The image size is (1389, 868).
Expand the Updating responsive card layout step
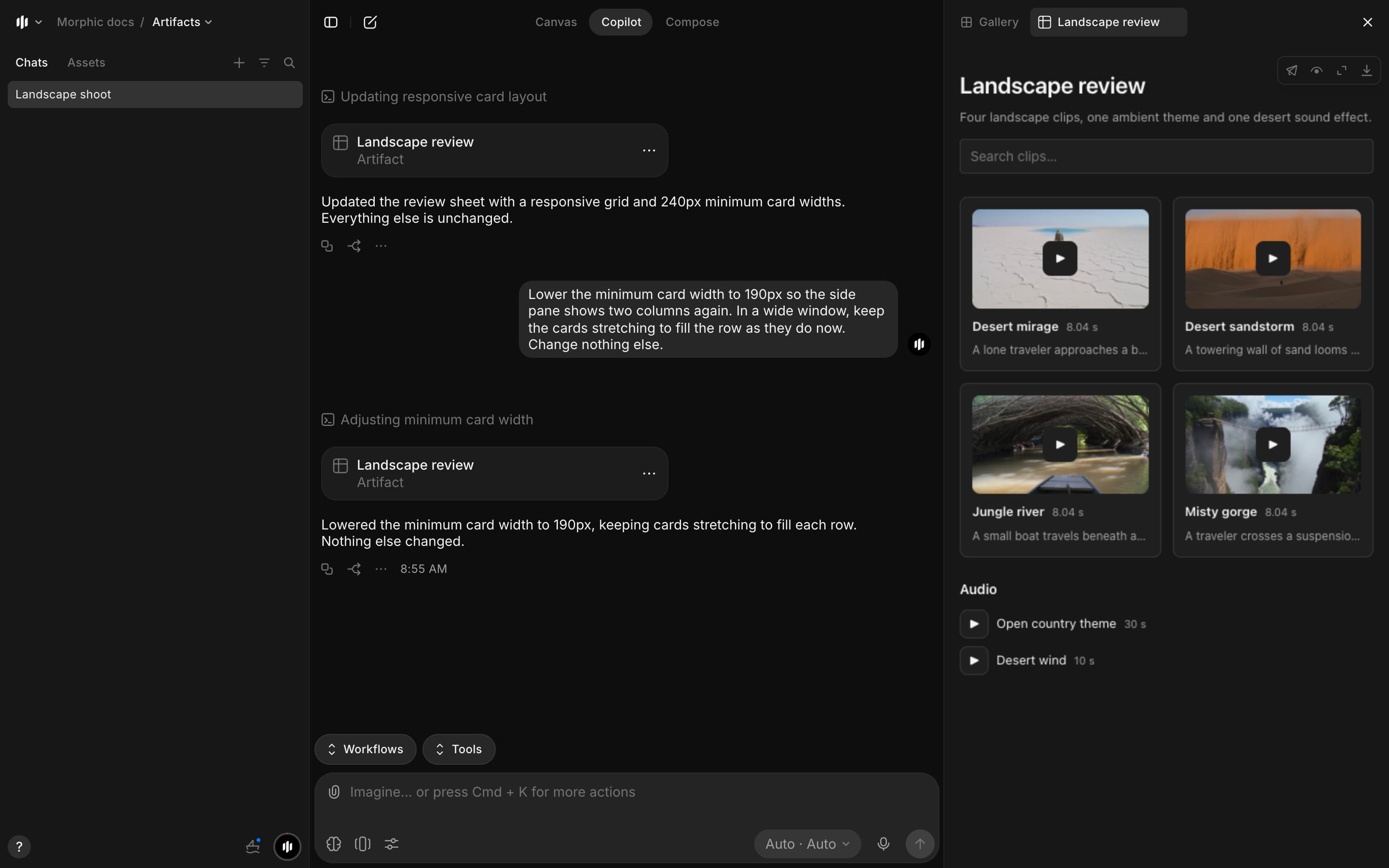click(434, 96)
